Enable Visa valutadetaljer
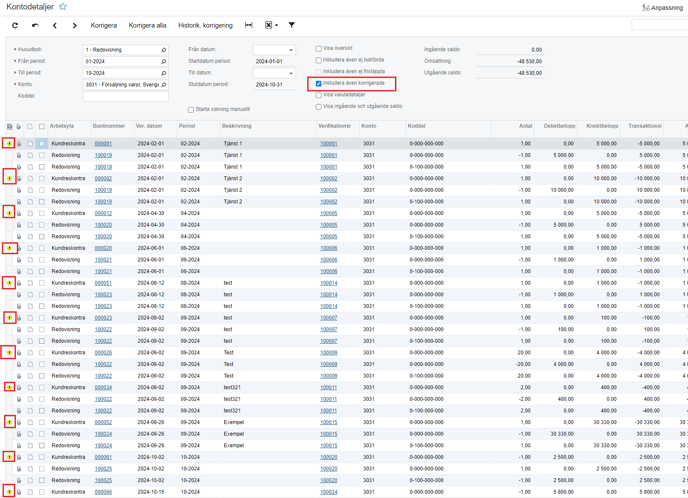Viewport: 688px width, 498px height. 319,95
